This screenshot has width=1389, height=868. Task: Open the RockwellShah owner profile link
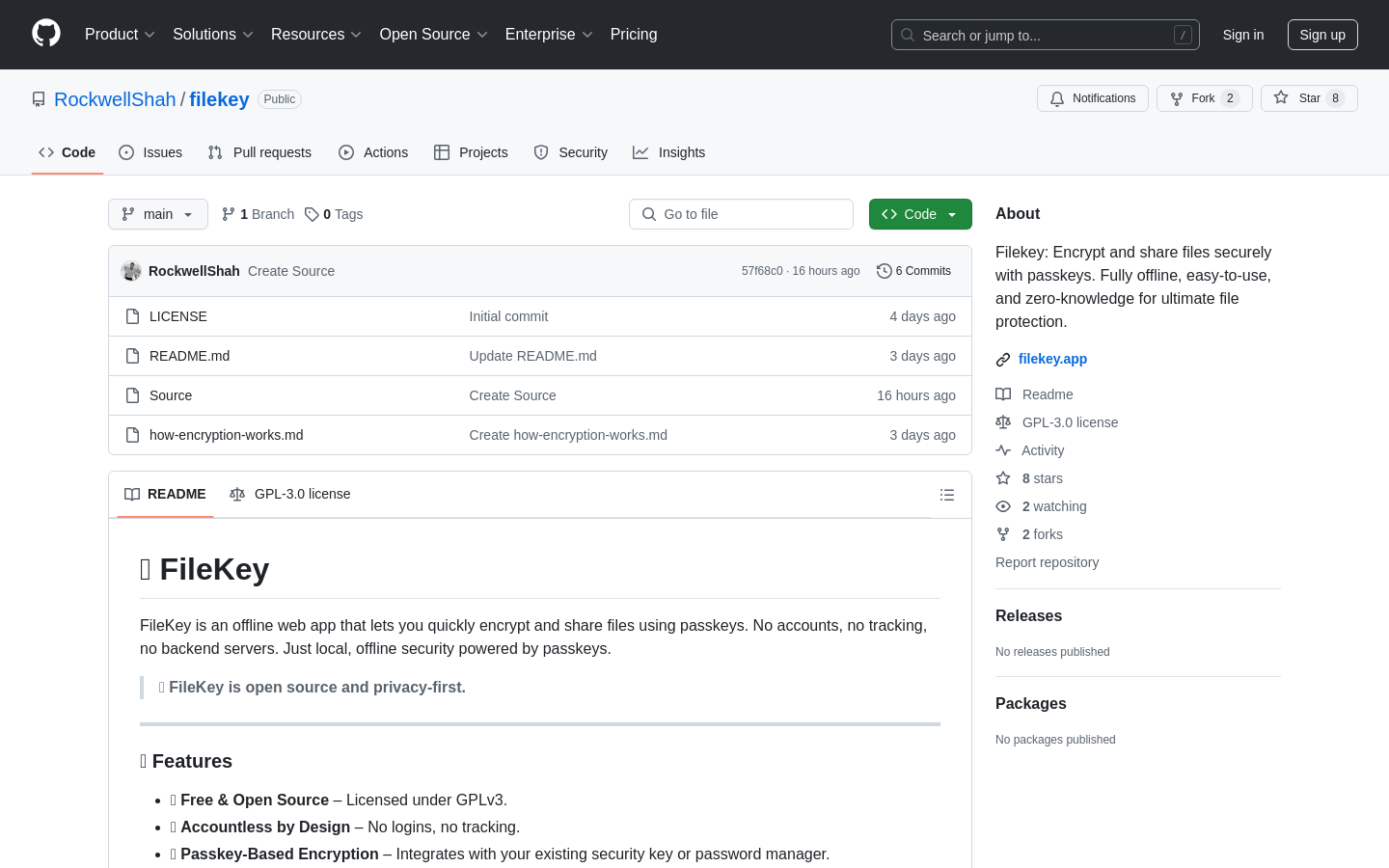115,99
